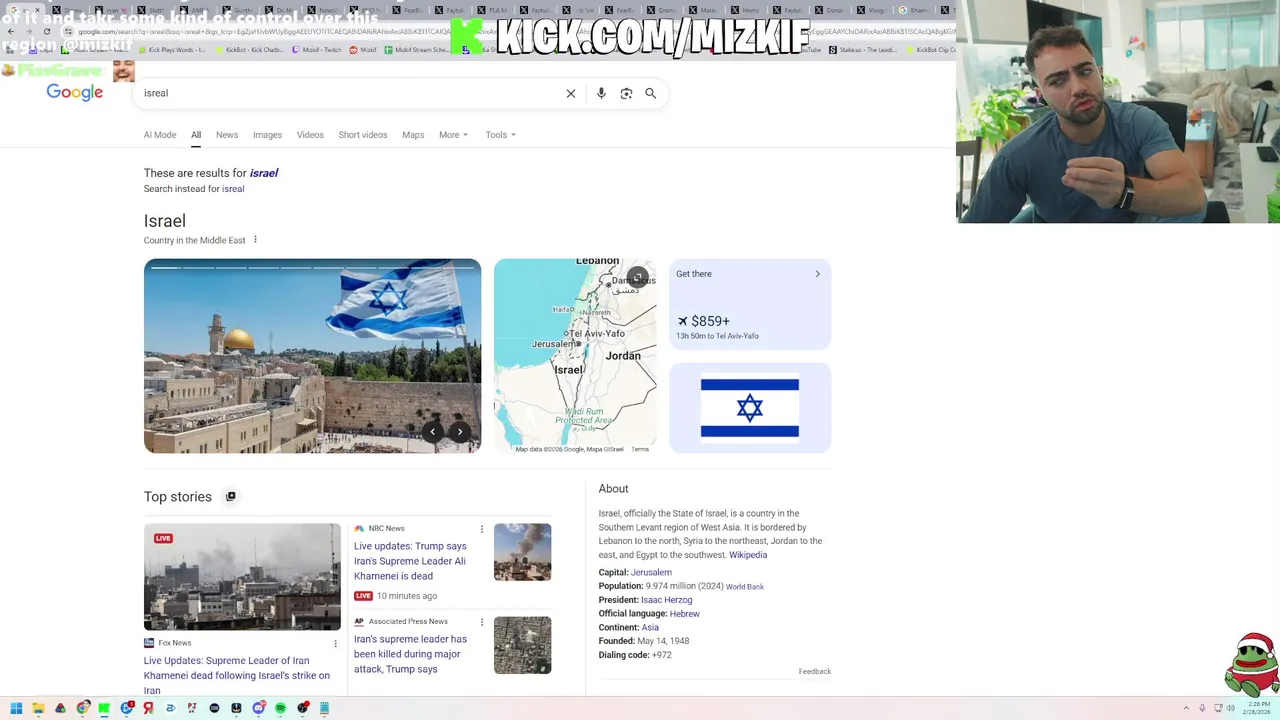The height and width of the screenshot is (720, 1280).
Task: Open Fox News Live Updates headline
Action: tap(237, 675)
